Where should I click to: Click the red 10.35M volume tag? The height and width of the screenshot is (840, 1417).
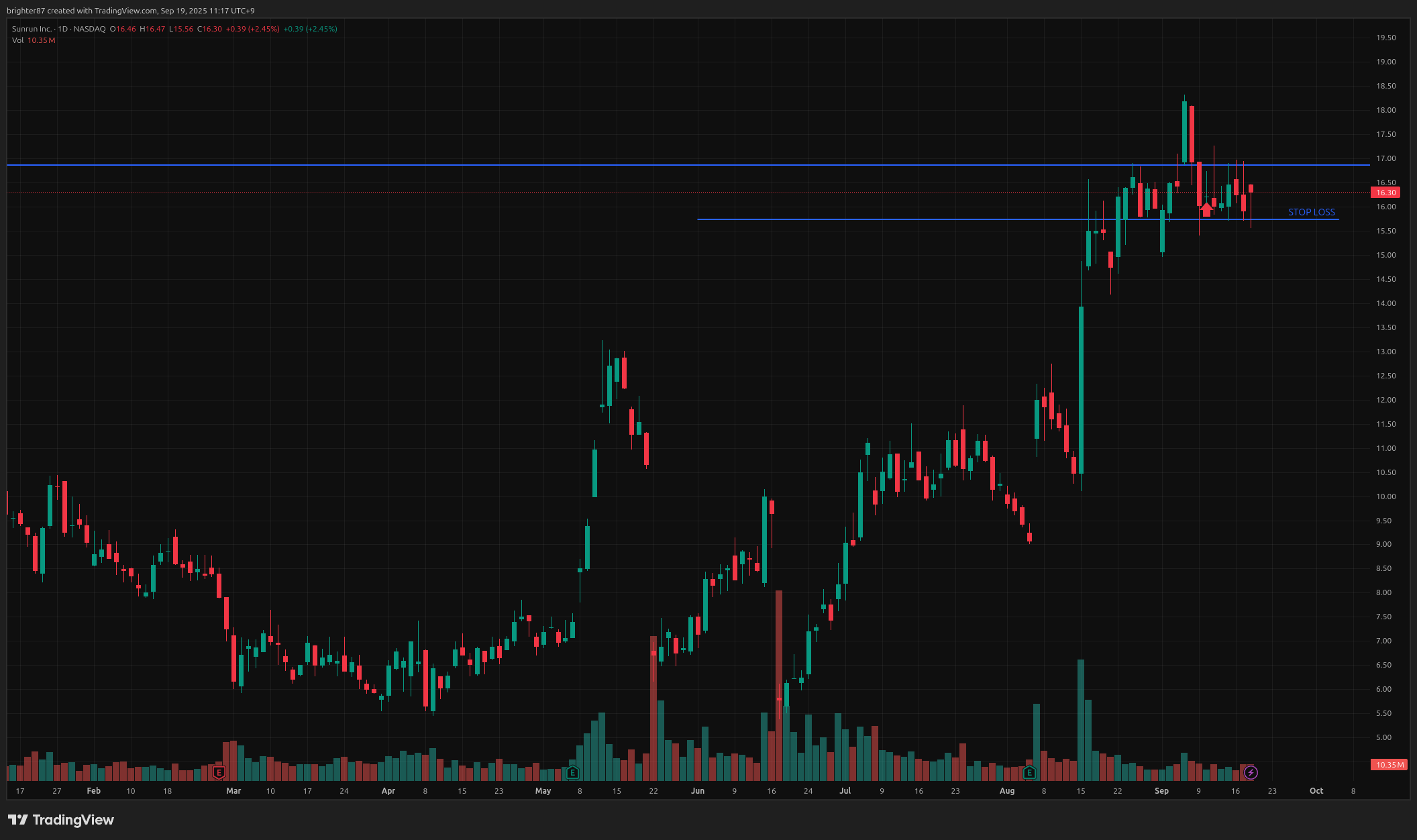pos(1388,765)
